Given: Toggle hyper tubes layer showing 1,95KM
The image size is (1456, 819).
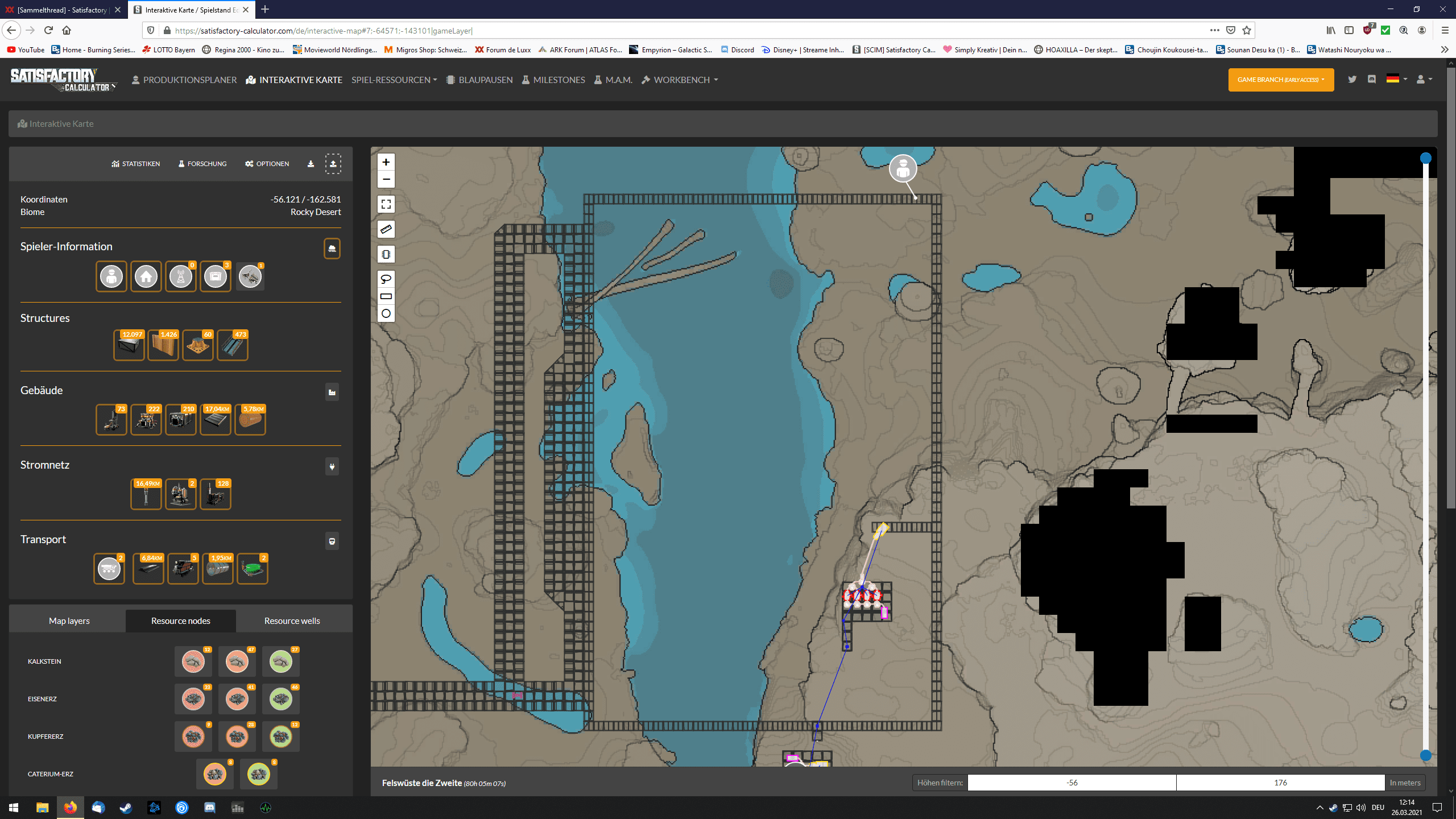Looking at the screenshot, I should [218, 569].
